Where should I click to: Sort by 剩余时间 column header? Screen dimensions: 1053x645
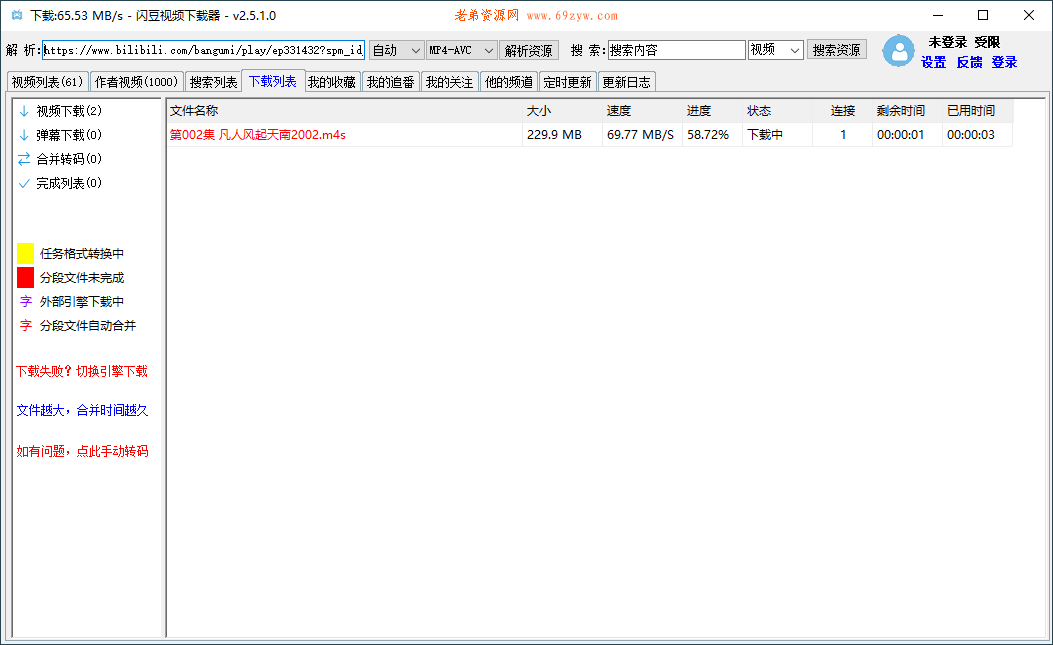[x=907, y=111]
